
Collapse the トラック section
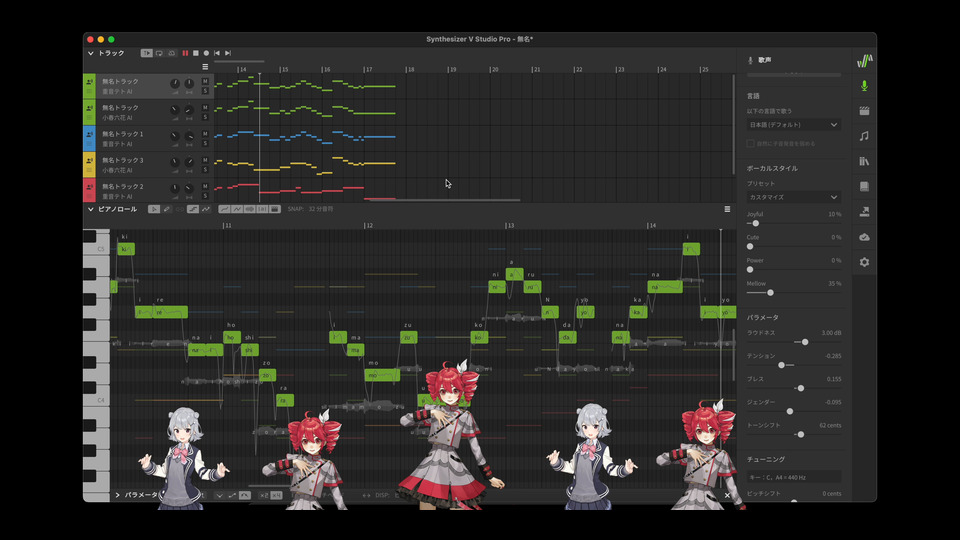click(x=91, y=53)
